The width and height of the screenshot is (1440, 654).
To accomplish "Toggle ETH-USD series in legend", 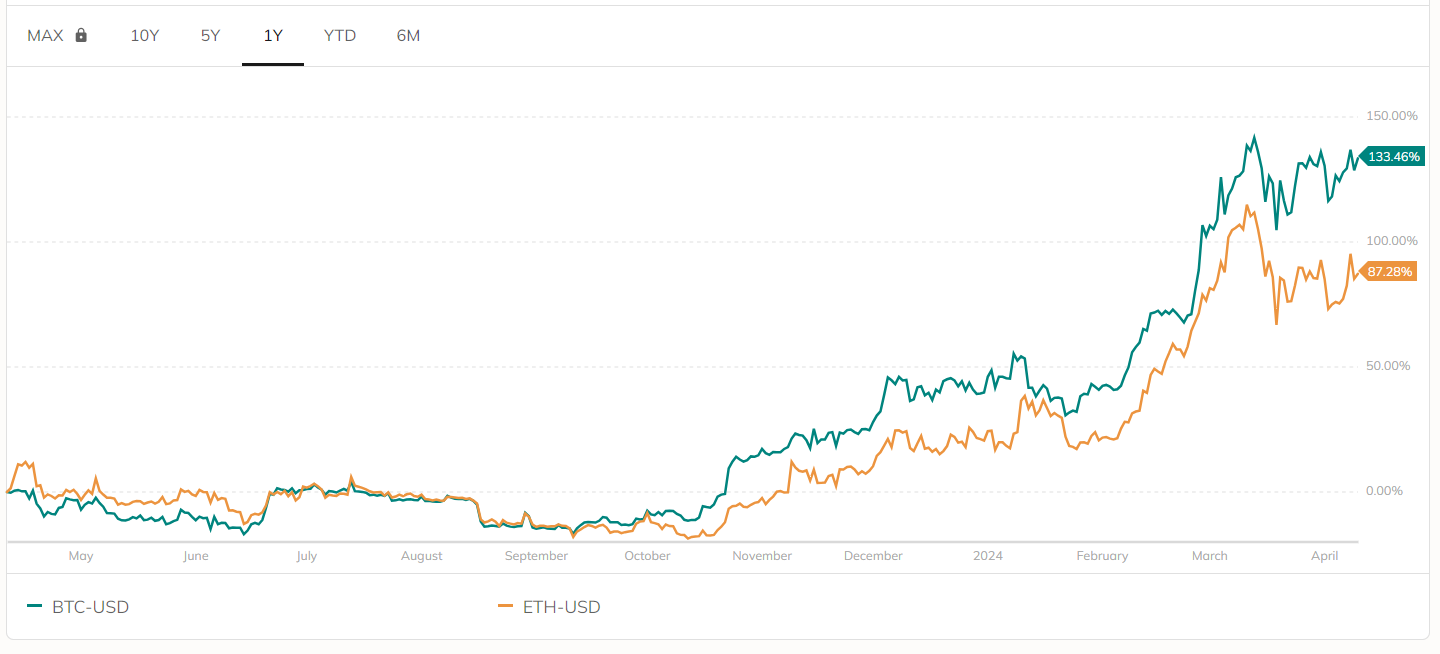I will pos(549,607).
